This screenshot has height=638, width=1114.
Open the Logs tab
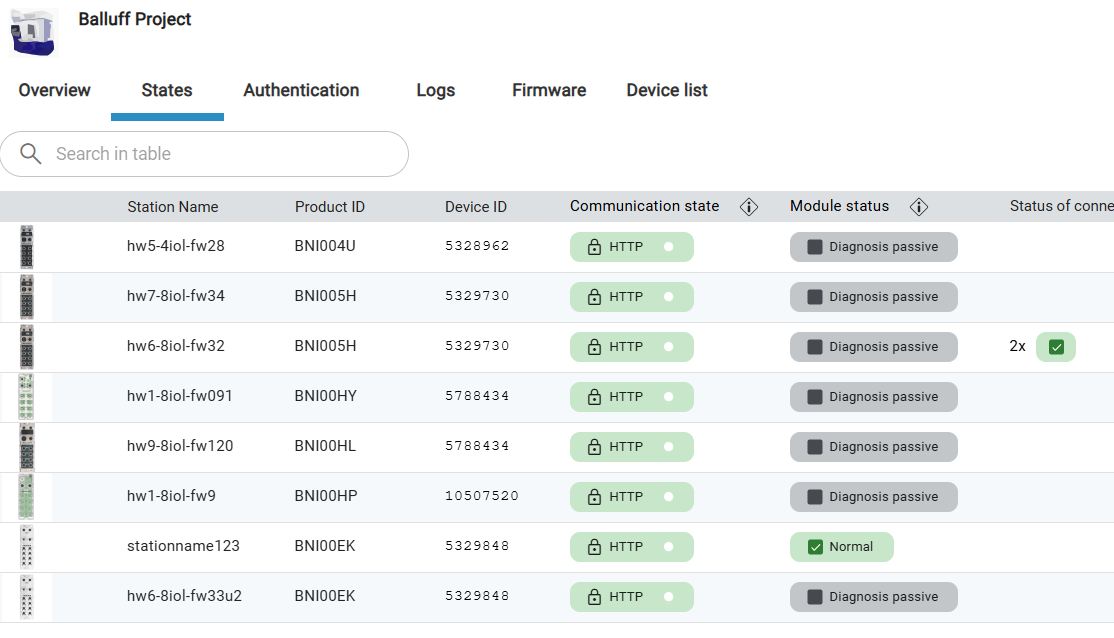(435, 90)
